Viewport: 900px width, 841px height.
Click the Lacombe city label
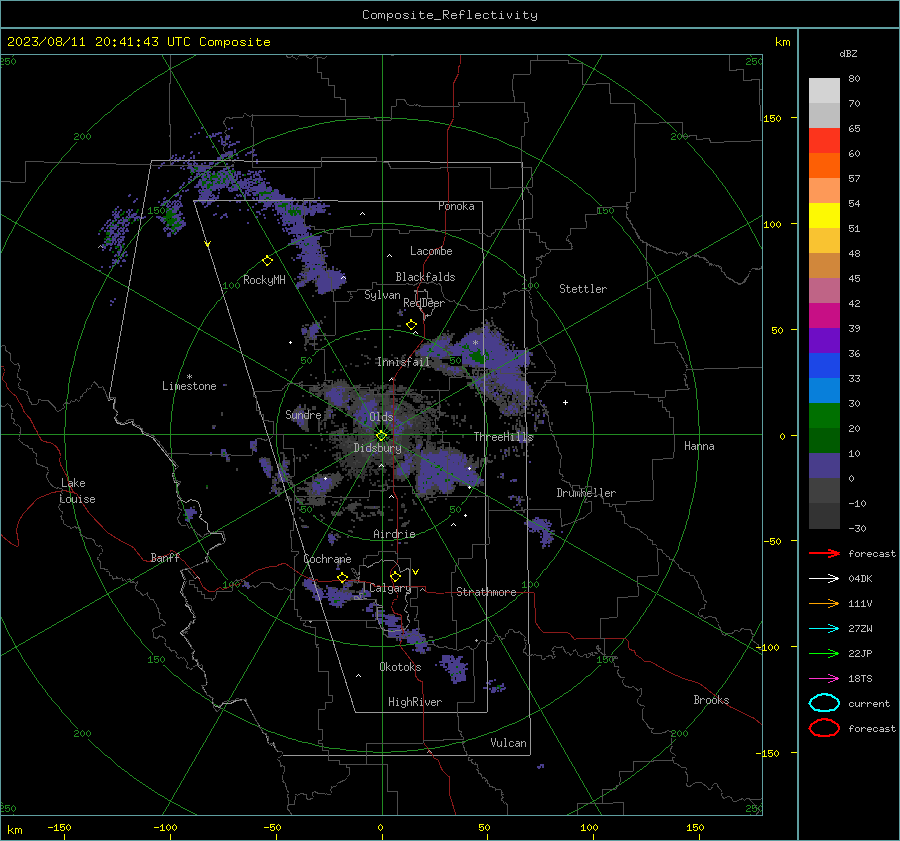pyautogui.click(x=431, y=251)
